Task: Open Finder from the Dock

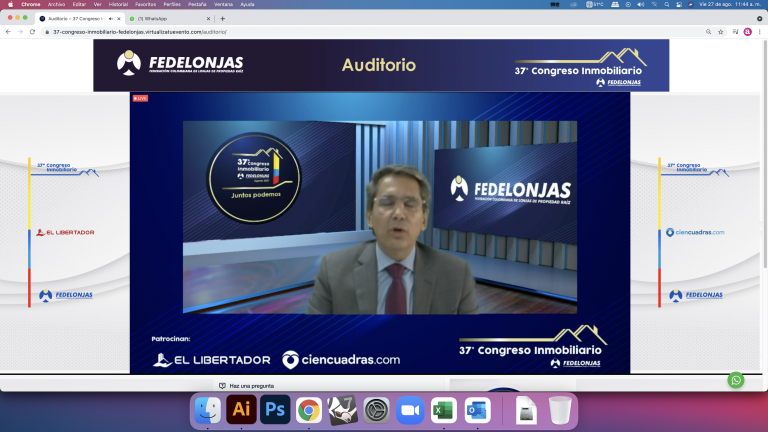Action: click(208, 409)
